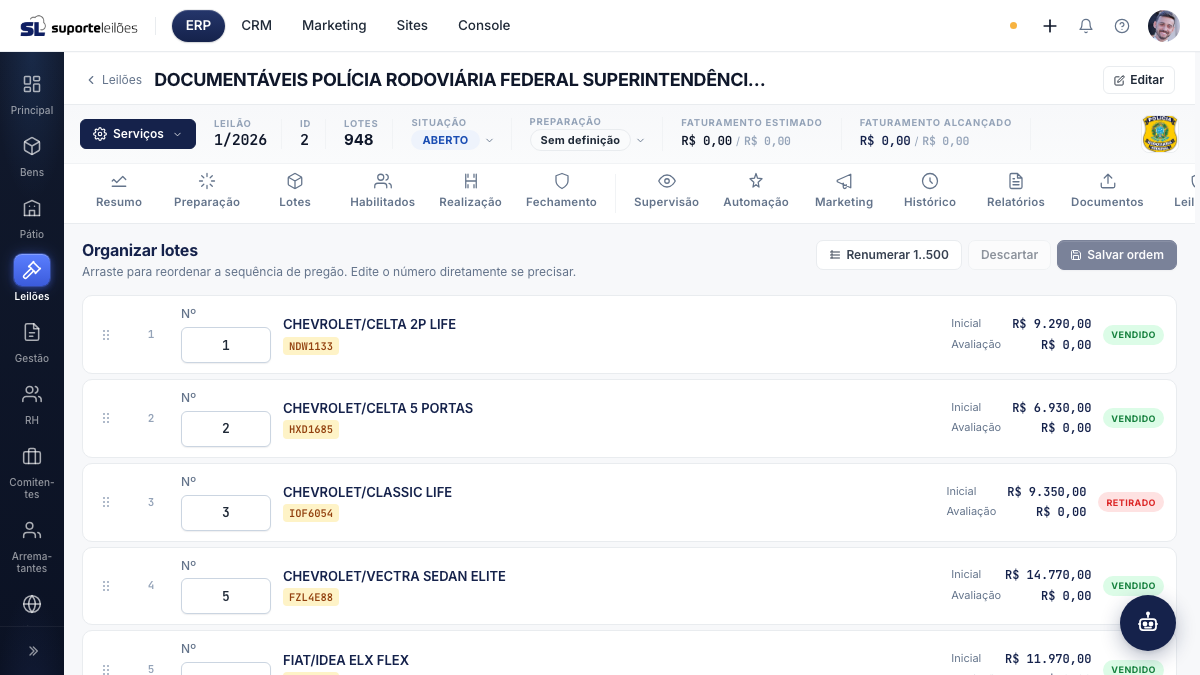The image size is (1200, 675).
Task: Click the FZL4E88 plate tag
Action: coord(311,597)
